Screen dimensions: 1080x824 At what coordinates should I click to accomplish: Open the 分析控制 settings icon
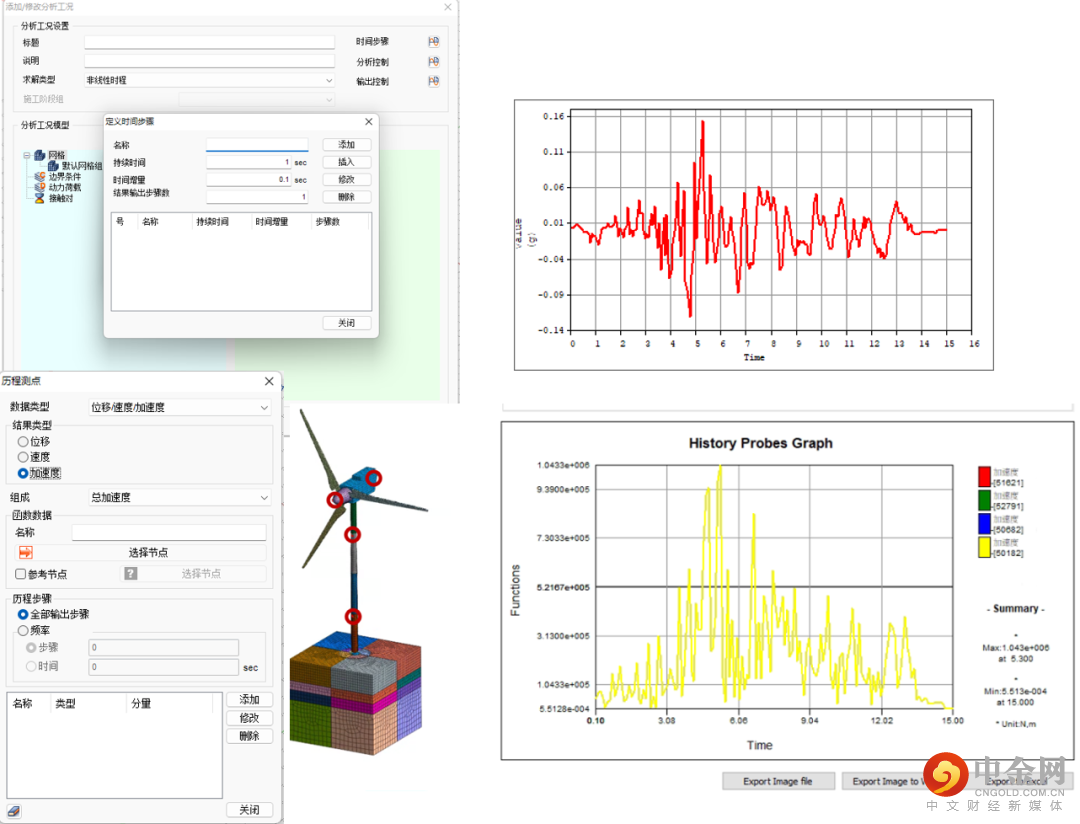coord(433,62)
